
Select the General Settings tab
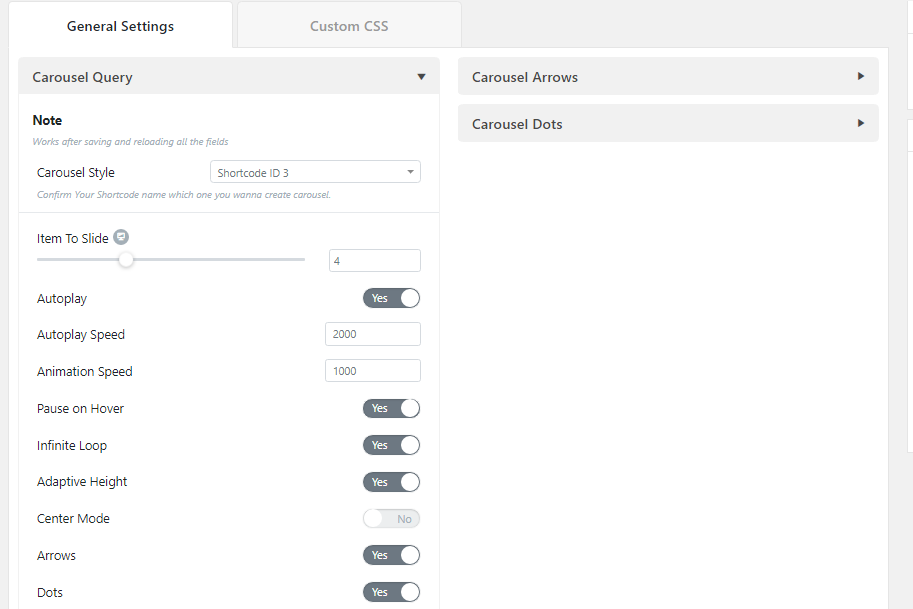pyautogui.click(x=121, y=26)
